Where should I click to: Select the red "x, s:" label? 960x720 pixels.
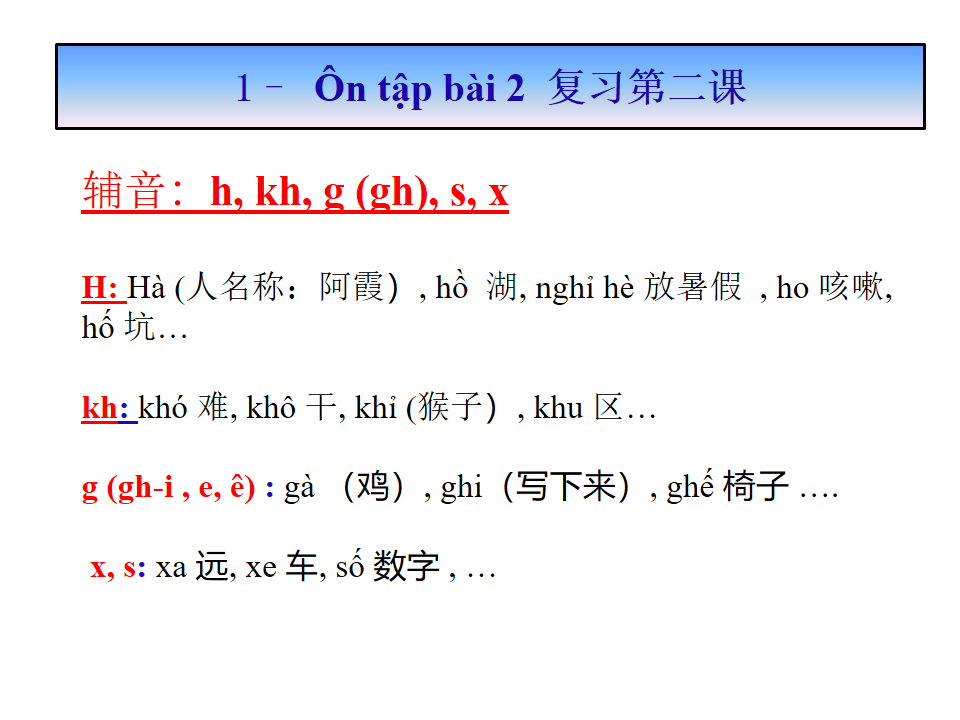[118, 568]
